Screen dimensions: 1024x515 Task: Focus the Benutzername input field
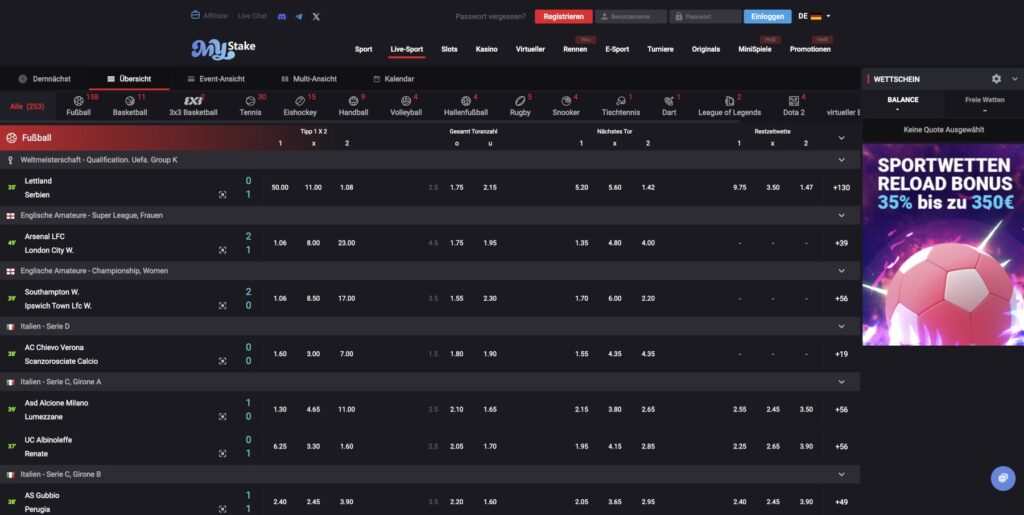tap(631, 16)
